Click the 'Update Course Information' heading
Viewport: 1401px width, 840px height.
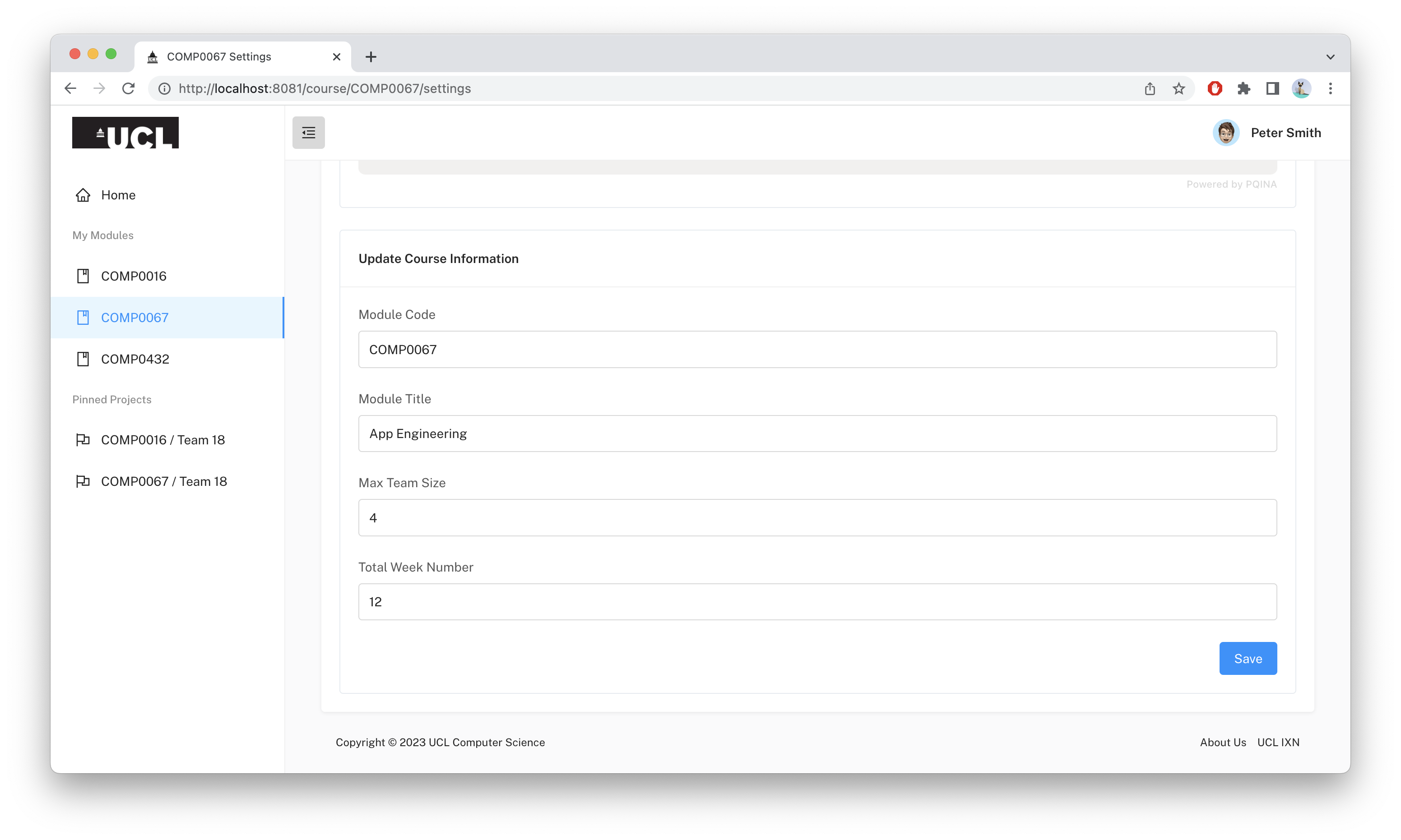[x=438, y=258]
